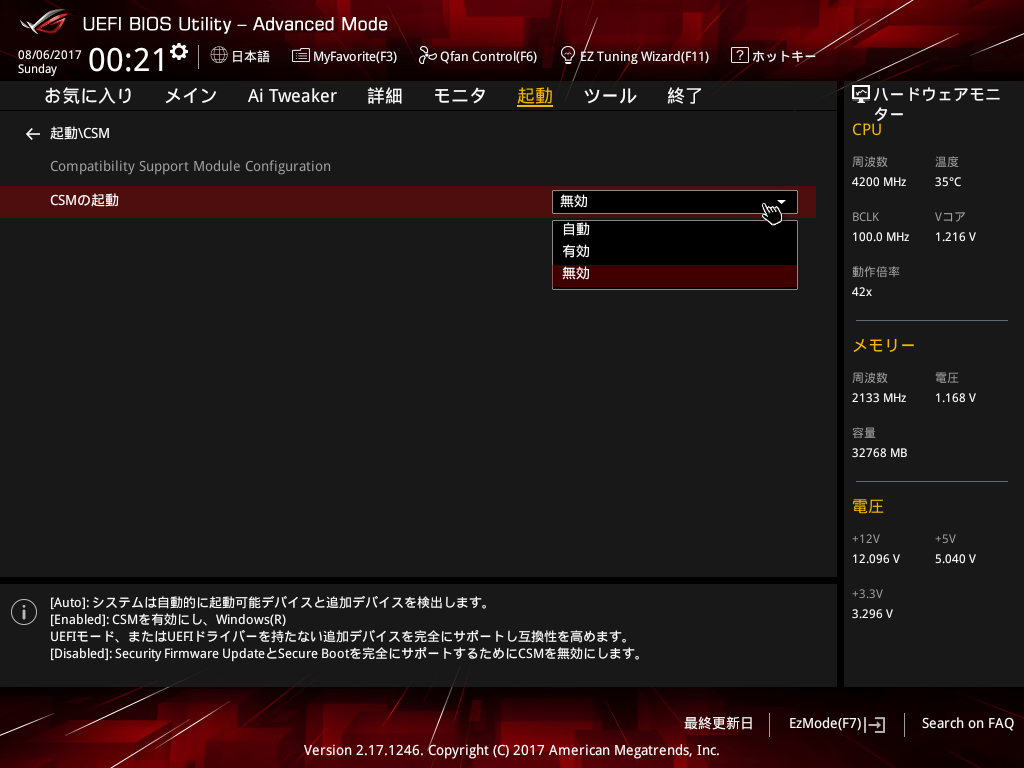Viewport: 1024px width, 768px height.
Task: Open the ホットキー help
Action: click(773, 56)
